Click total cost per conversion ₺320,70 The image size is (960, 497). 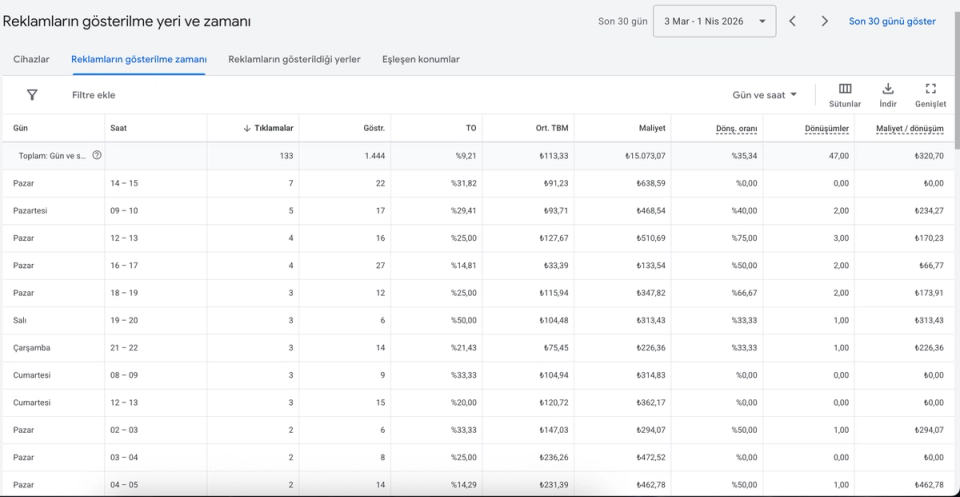(929, 156)
